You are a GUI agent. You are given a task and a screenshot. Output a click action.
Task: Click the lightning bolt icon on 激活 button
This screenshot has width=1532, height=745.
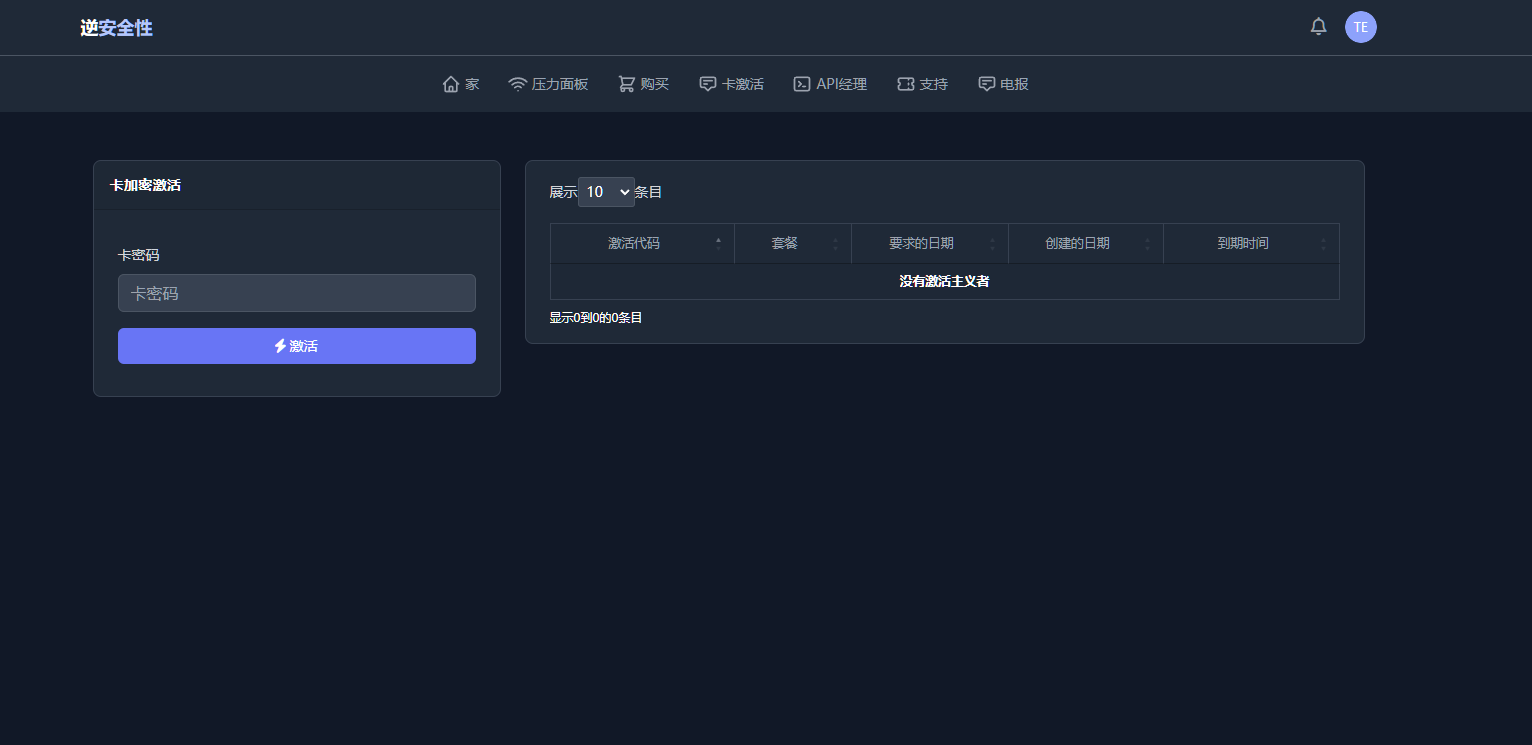[x=281, y=346]
